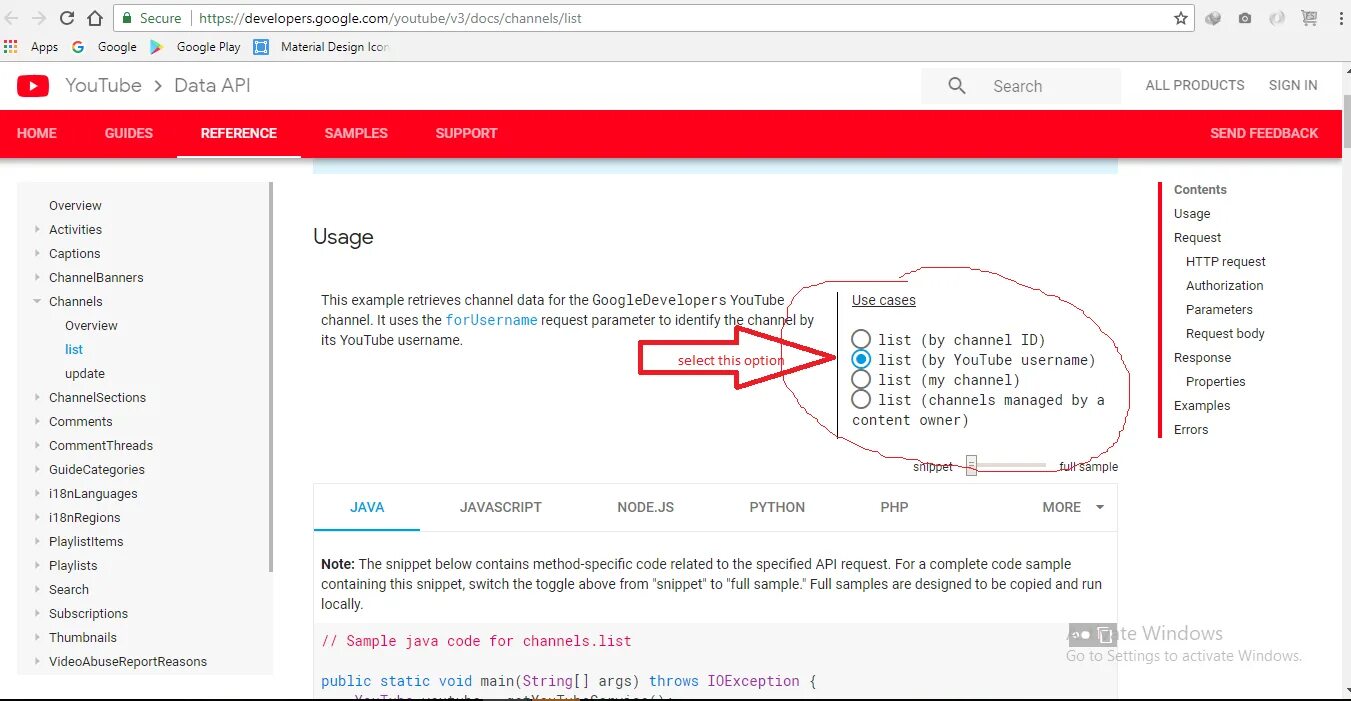Screen dimensions: 1351x701
Task: Select list (by YouTube username) radio
Action: coord(861,360)
